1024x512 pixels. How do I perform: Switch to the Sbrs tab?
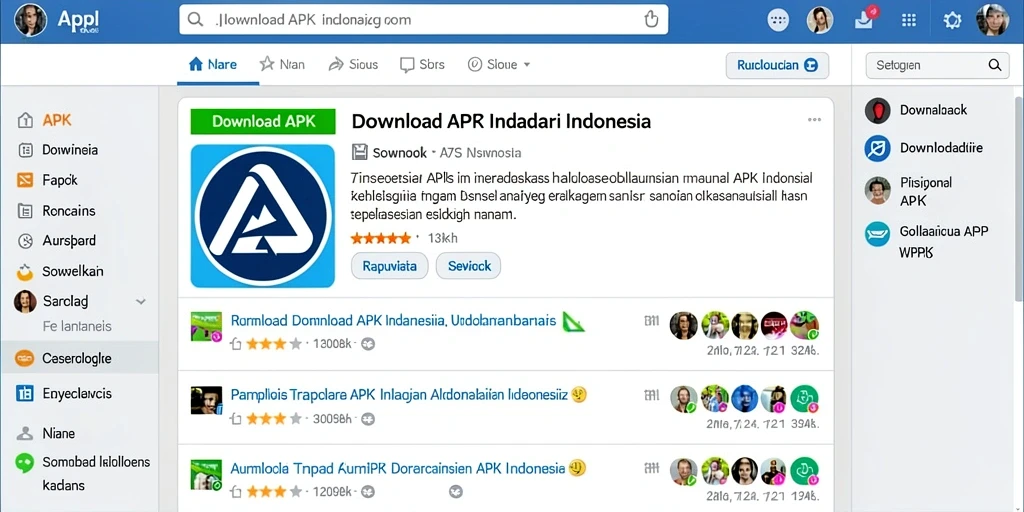[423, 64]
